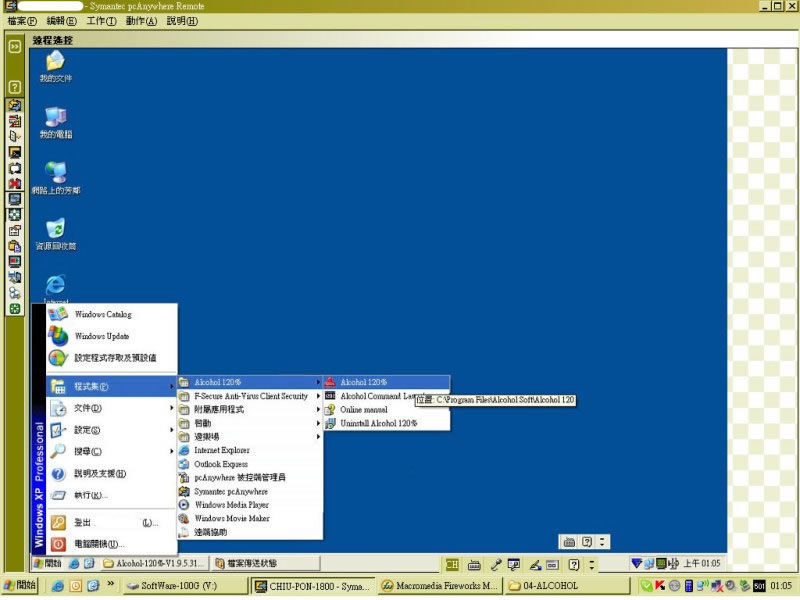Switch to remote Alcohol-120%-V1.9.5.31 taskbar button
This screenshot has width=800, height=600.
click(x=155, y=563)
